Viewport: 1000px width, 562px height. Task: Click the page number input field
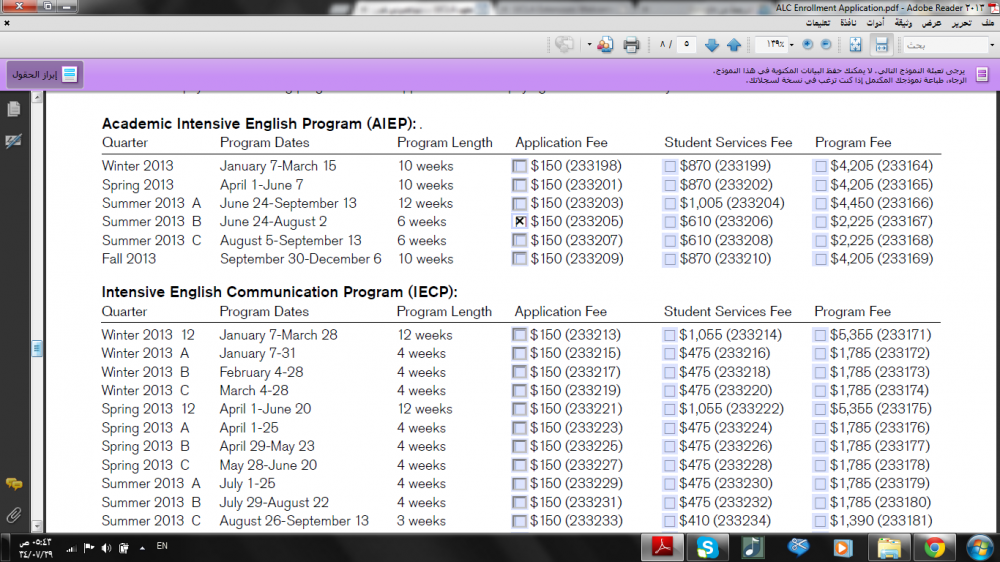(x=686, y=45)
